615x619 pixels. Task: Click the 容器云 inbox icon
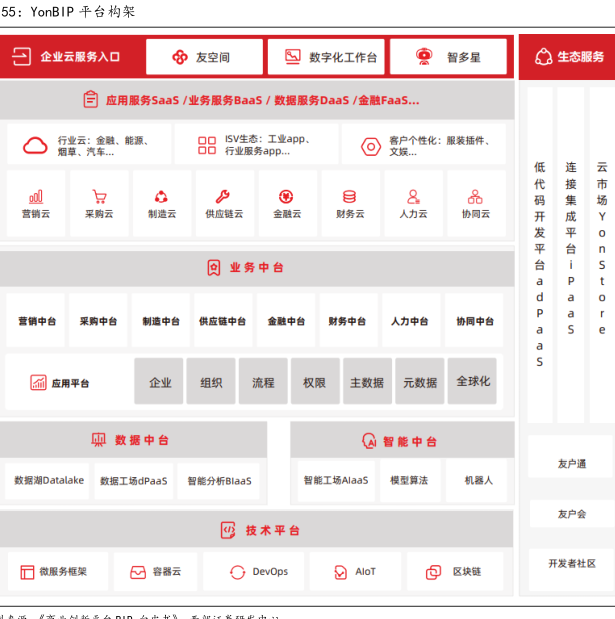[138, 572]
